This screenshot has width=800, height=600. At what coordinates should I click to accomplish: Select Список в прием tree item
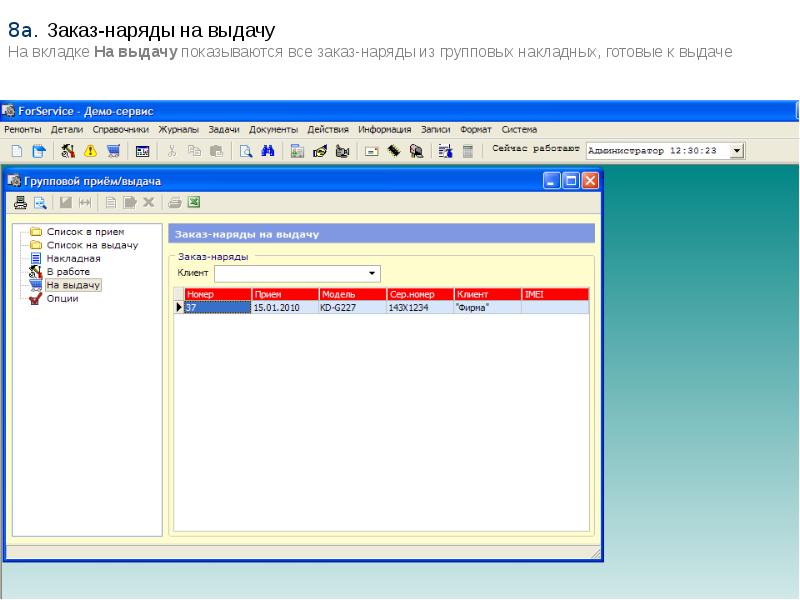click(x=85, y=232)
